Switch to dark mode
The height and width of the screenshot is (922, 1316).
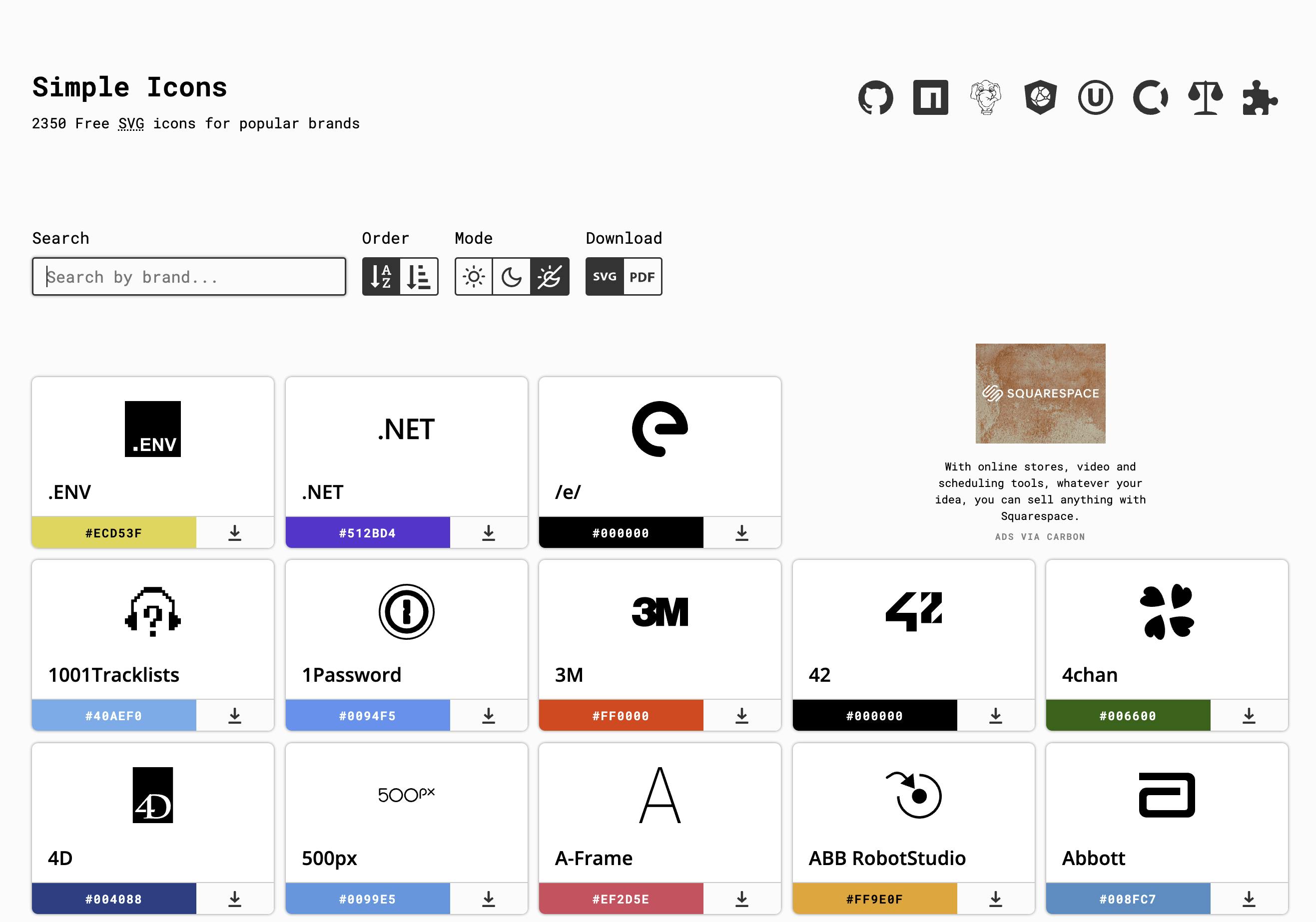(x=511, y=277)
